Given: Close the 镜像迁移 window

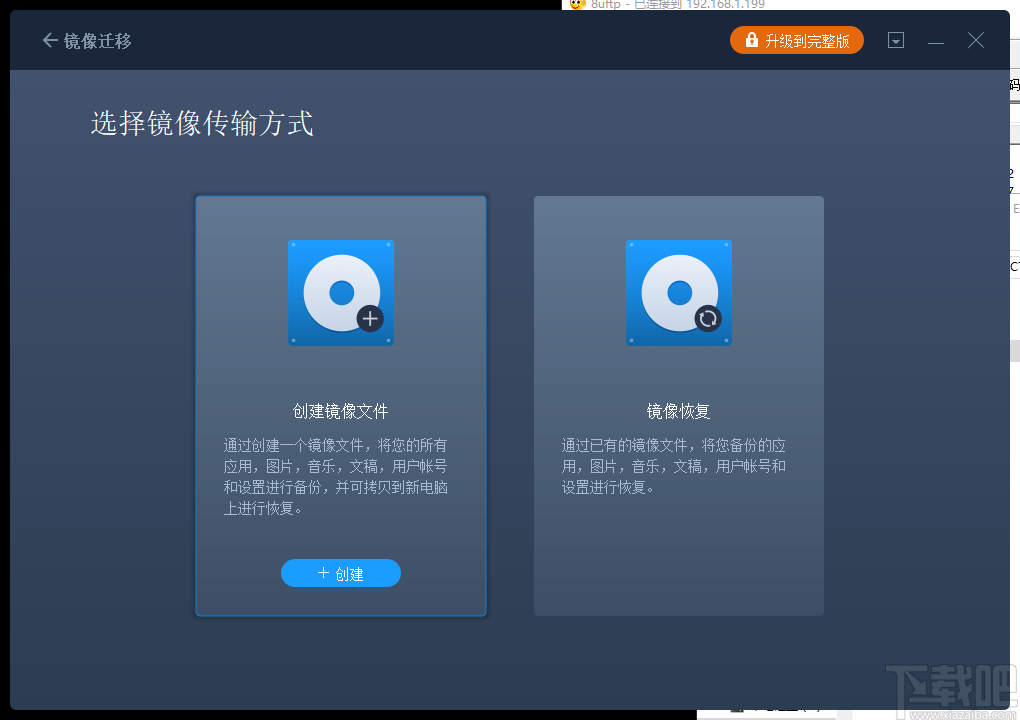Looking at the screenshot, I should pos(975,40).
